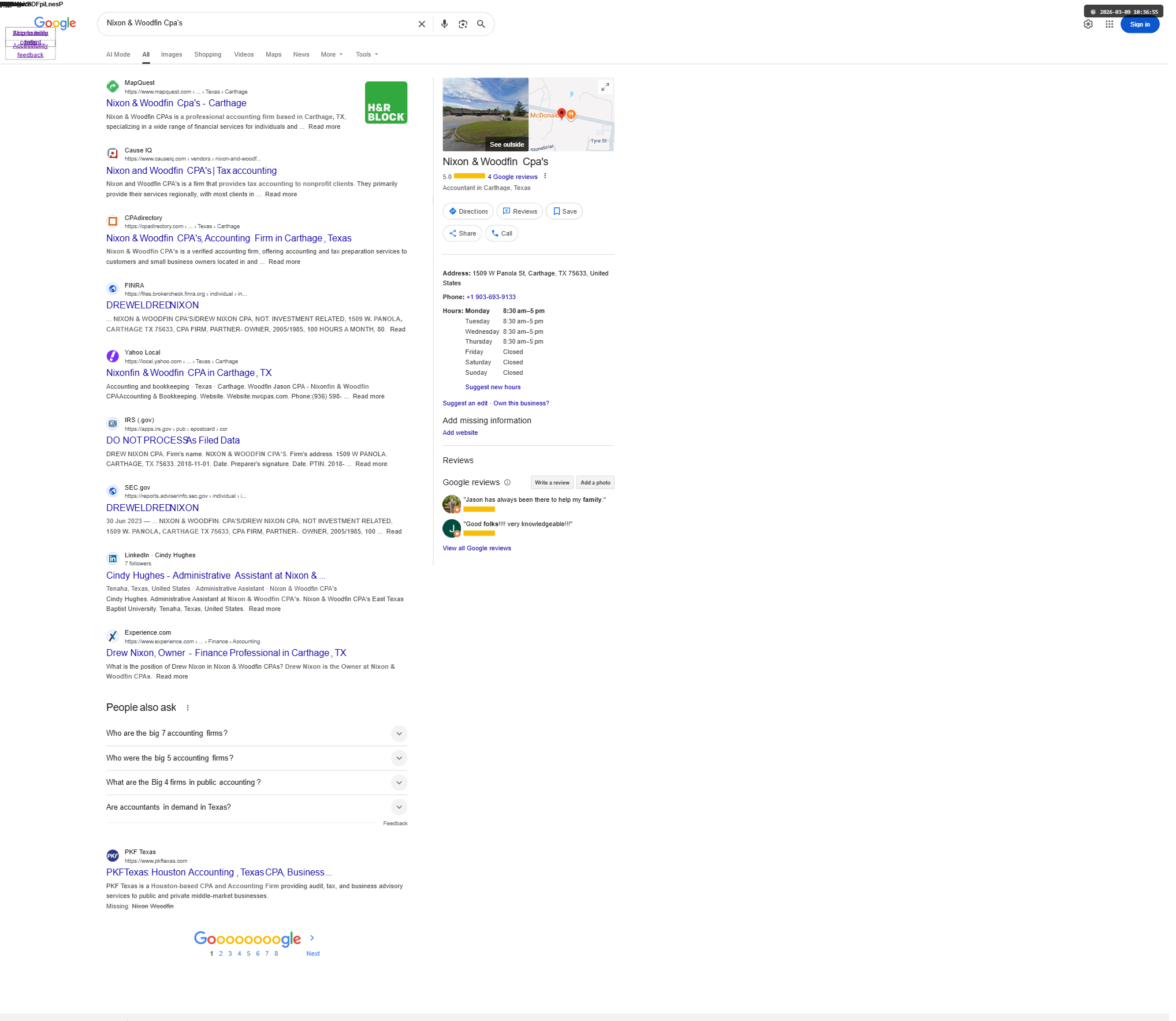Click the 'See outside' street view thumbnail
The image size is (1176, 1021).
pyautogui.click(x=485, y=114)
